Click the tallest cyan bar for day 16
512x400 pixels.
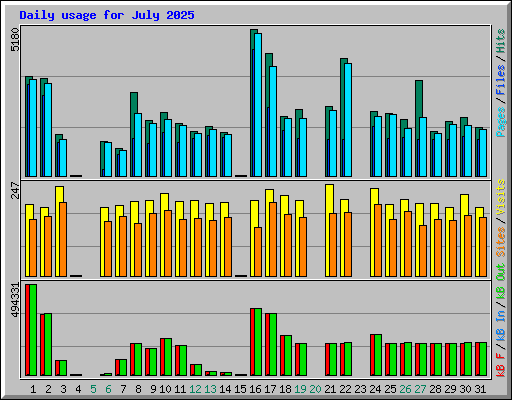tap(258, 105)
